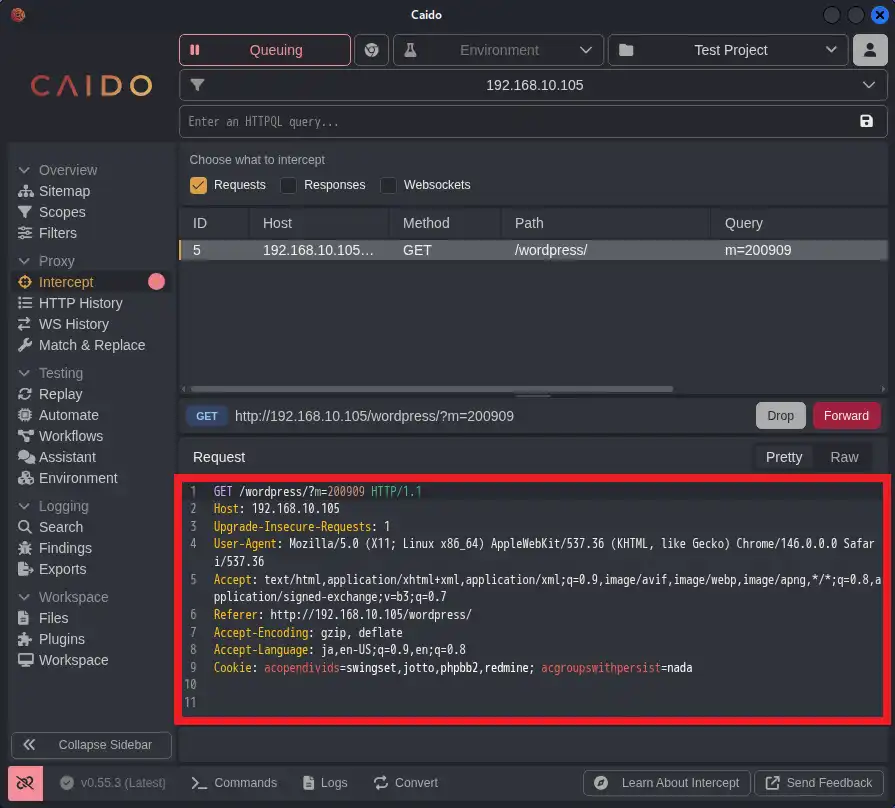Switch to the Raw request view tab

[x=844, y=457]
